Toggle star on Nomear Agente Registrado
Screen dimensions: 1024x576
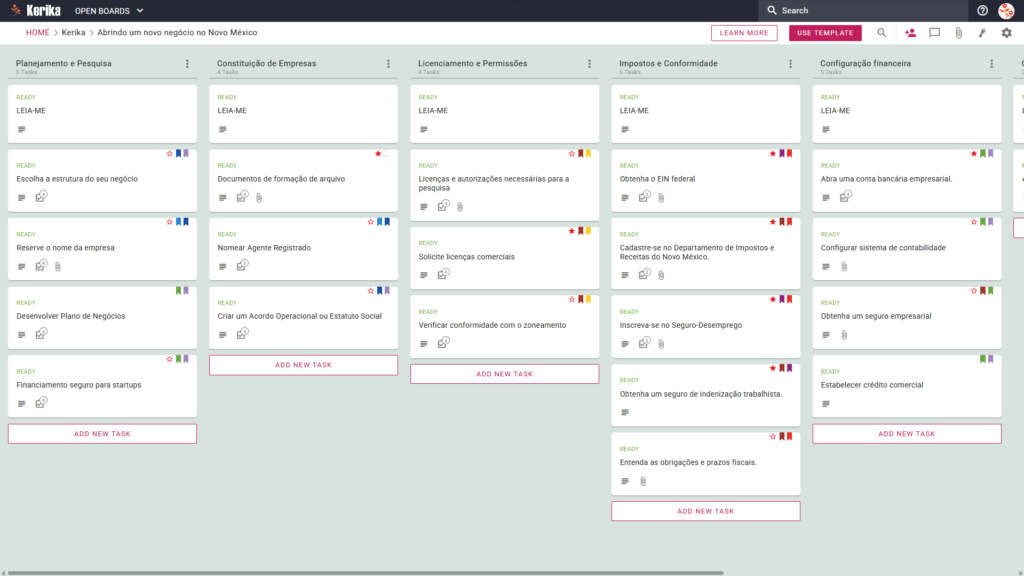click(x=371, y=222)
